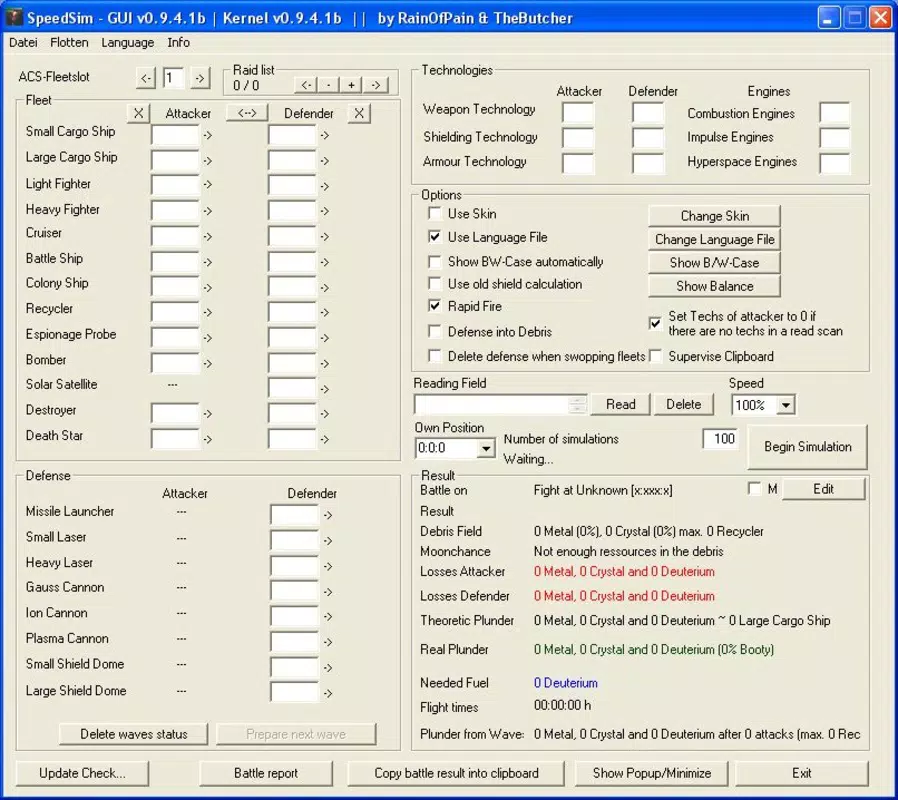
Task: Click the Number of simulations field
Action: 720,439
